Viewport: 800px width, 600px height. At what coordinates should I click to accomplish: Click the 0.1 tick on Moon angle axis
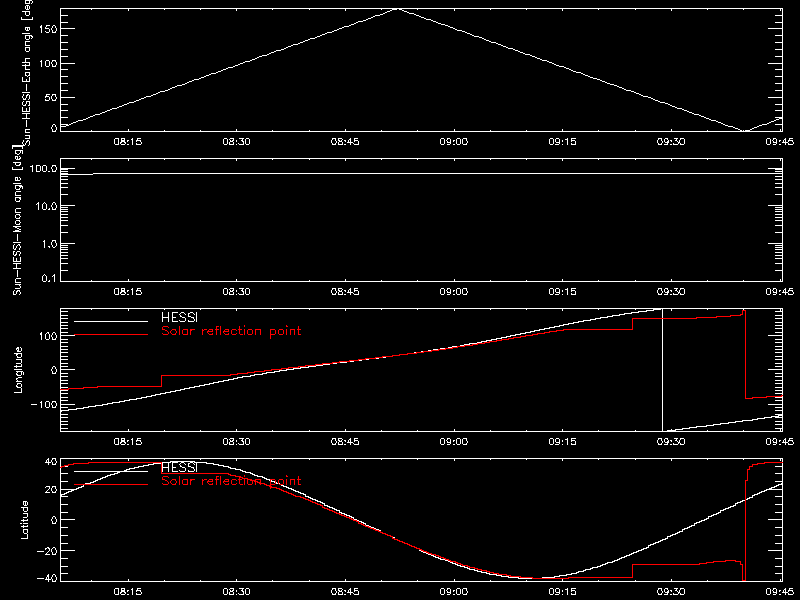point(50,278)
